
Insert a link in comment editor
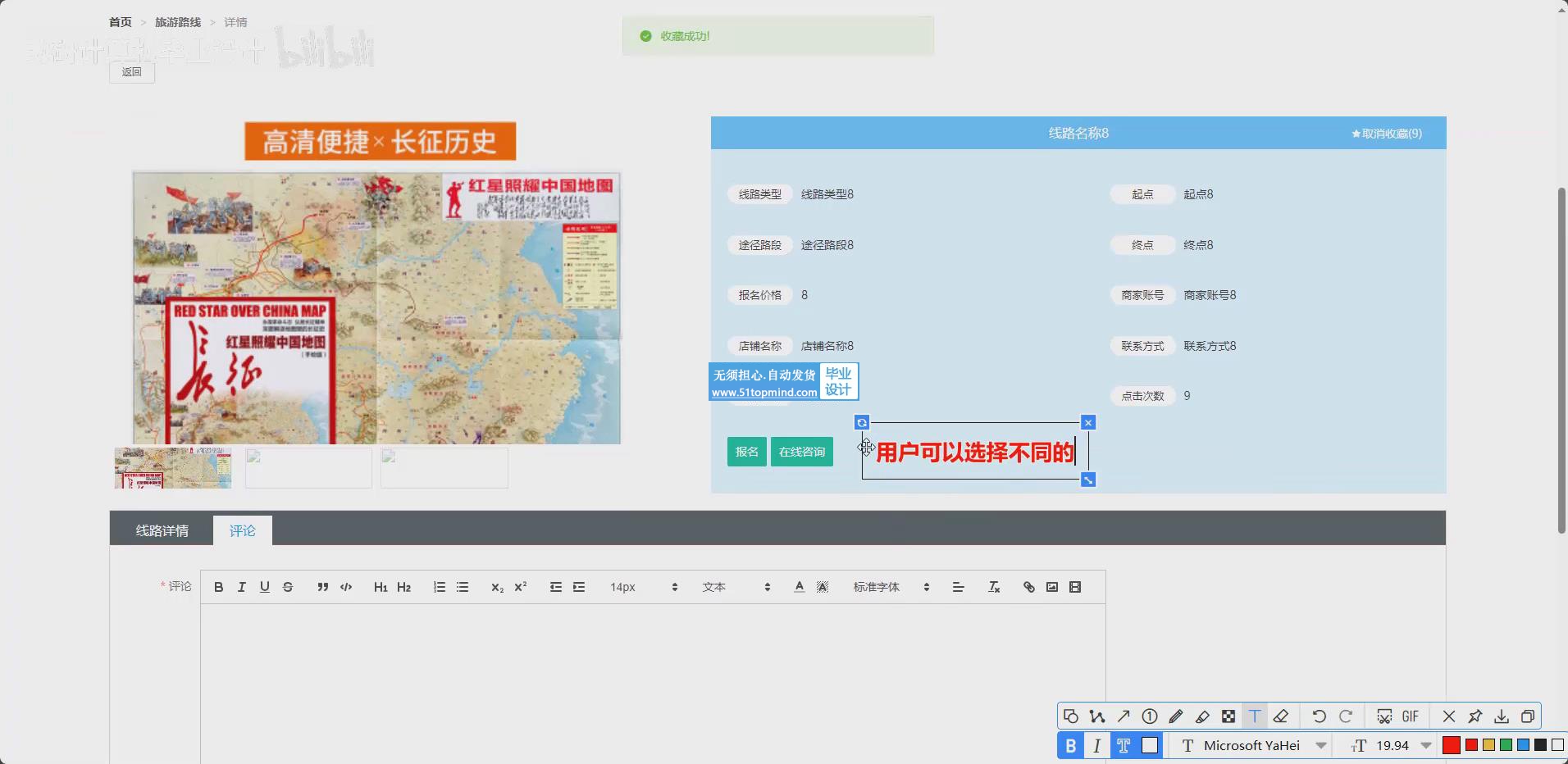coord(1029,587)
